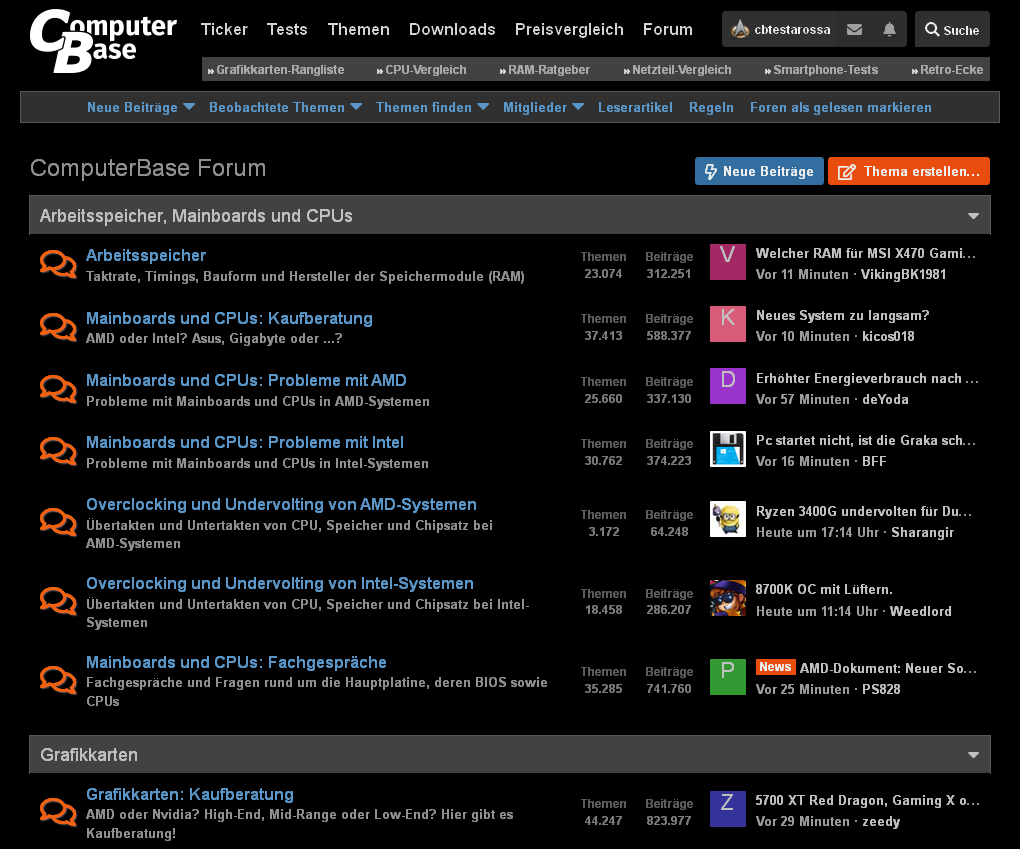The width and height of the screenshot is (1020, 849).
Task: Open the D avatar of deYoda
Action: (727, 386)
